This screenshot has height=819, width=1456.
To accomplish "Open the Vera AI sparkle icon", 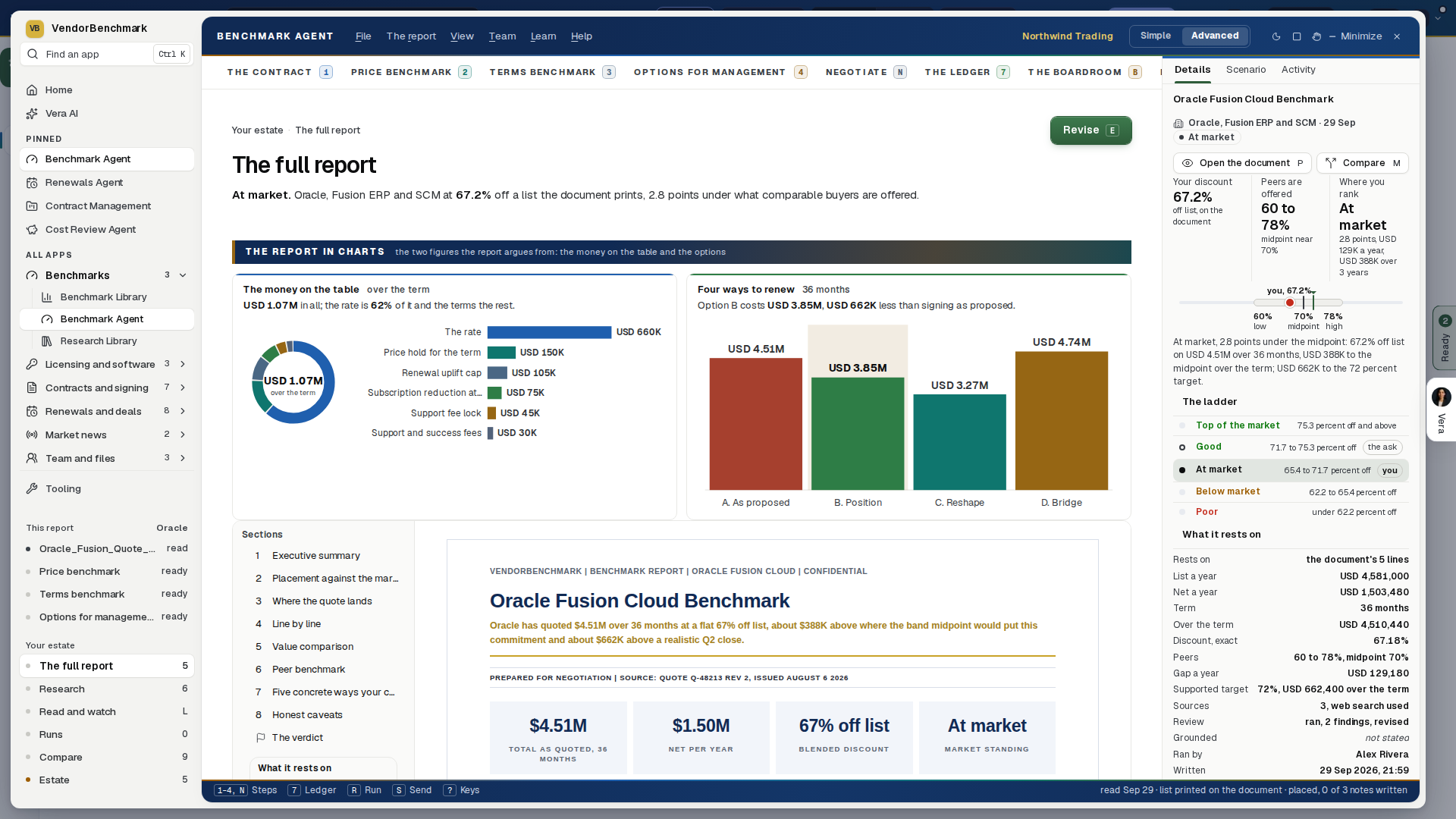I will [x=32, y=114].
